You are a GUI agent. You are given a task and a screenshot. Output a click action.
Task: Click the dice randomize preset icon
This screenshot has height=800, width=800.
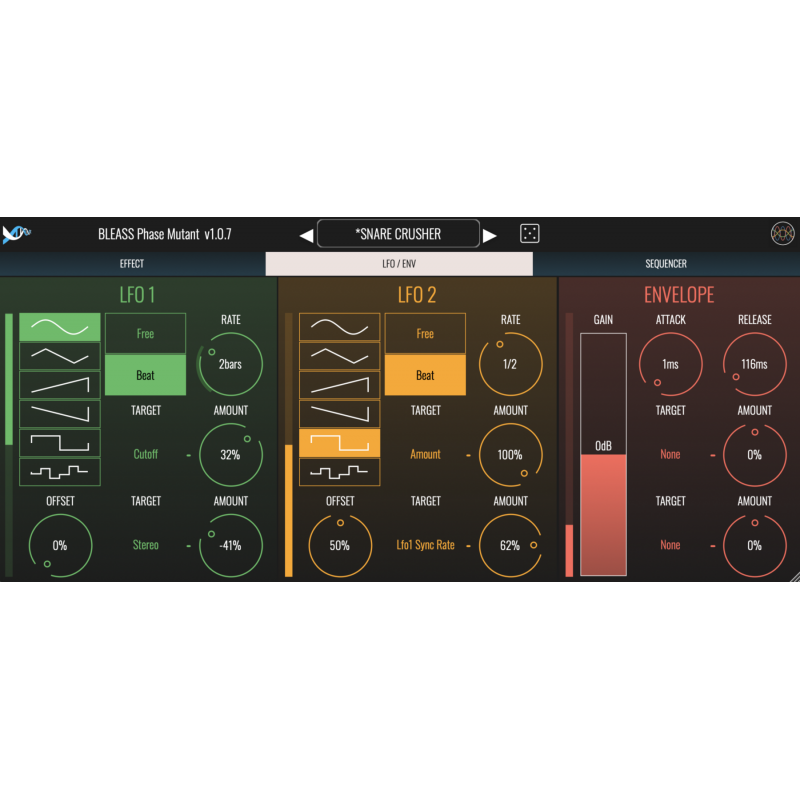point(529,234)
